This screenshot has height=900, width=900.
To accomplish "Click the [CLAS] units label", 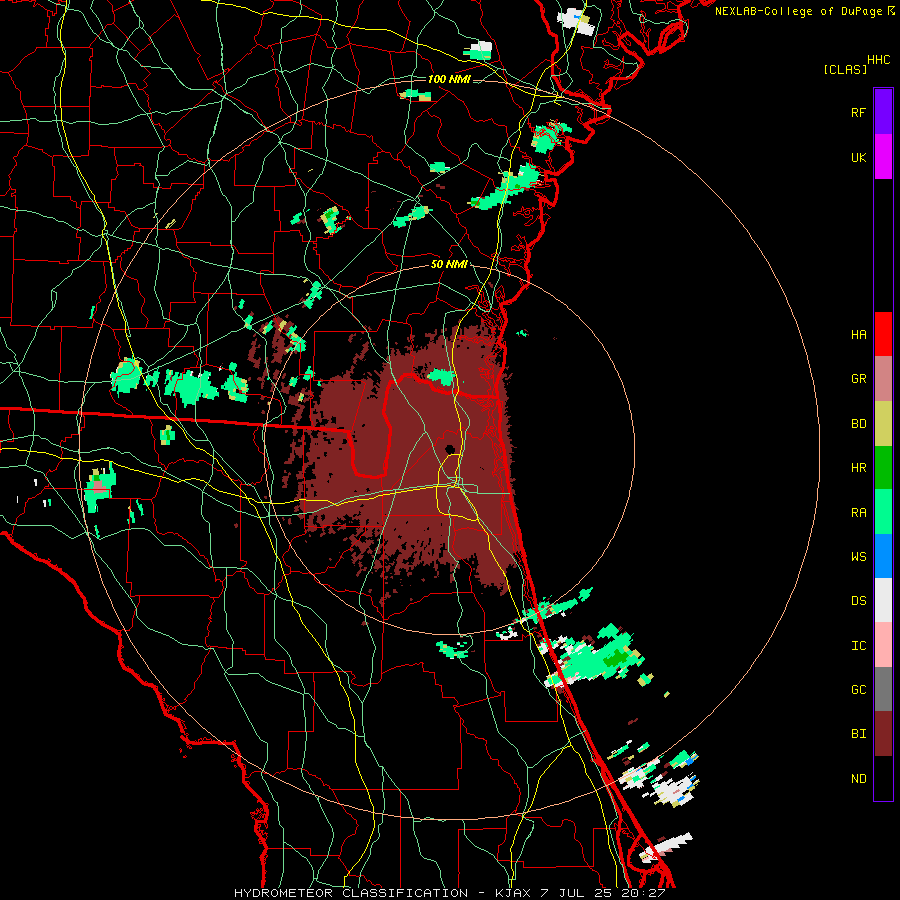I will (x=845, y=69).
